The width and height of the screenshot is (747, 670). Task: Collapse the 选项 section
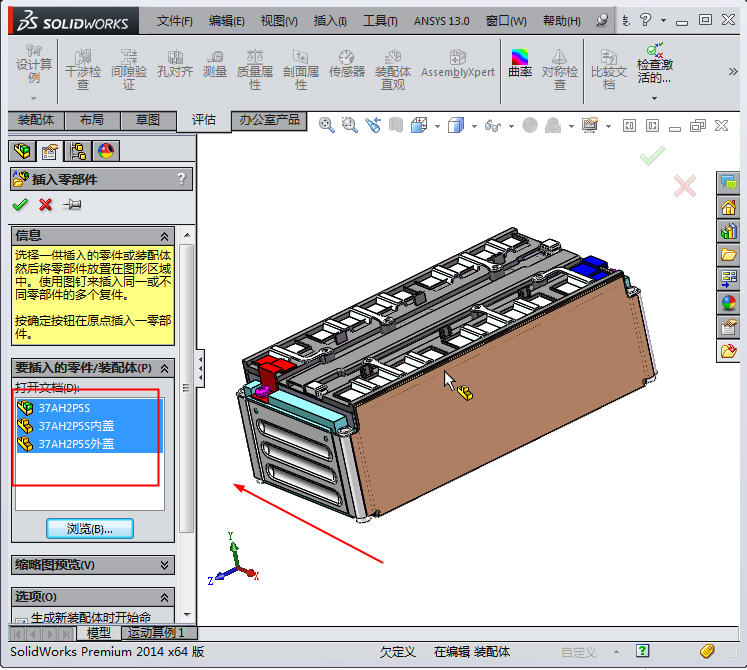coord(164,596)
